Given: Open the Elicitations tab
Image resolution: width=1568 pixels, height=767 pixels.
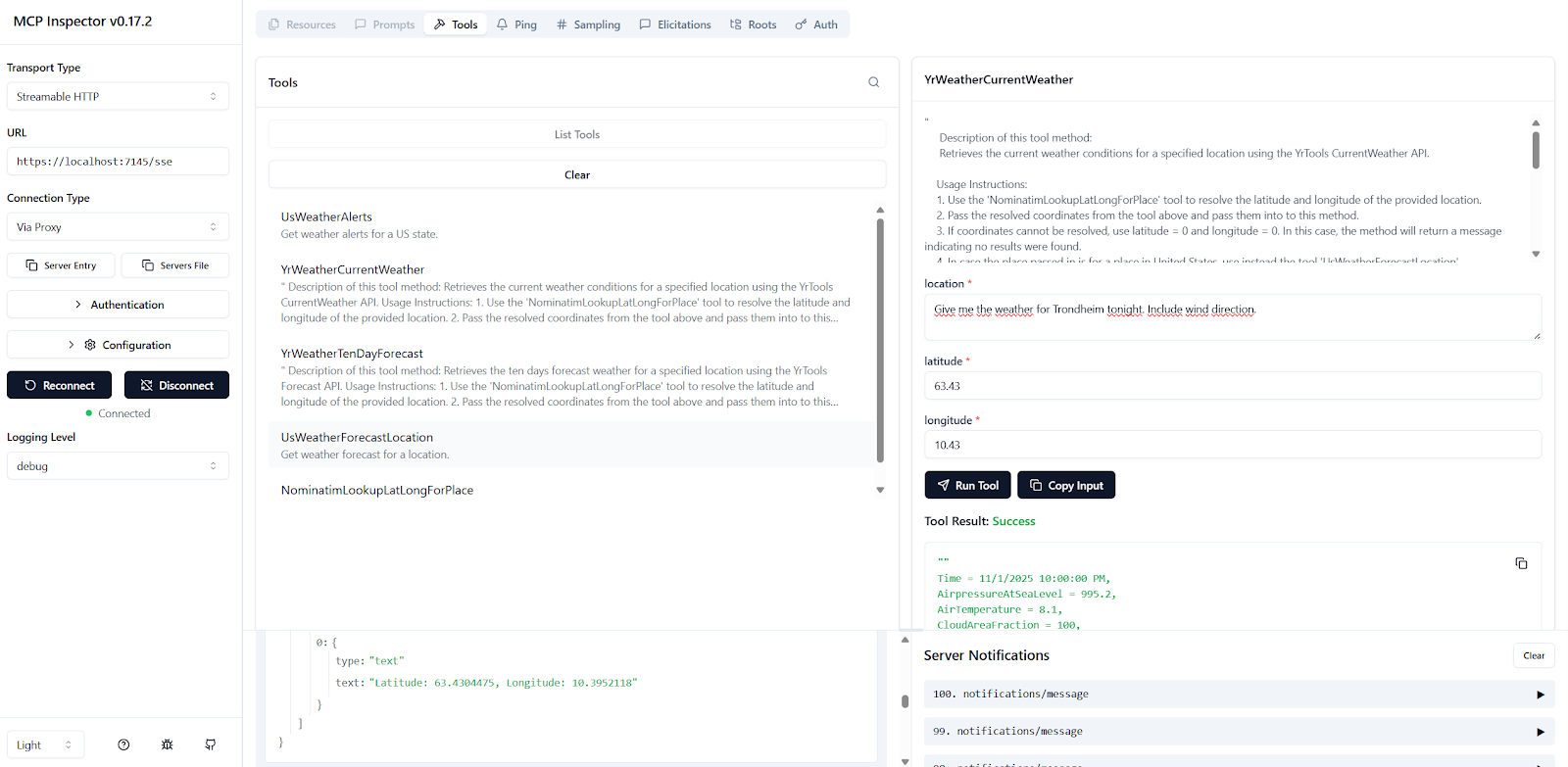Looking at the screenshot, I should point(675,24).
